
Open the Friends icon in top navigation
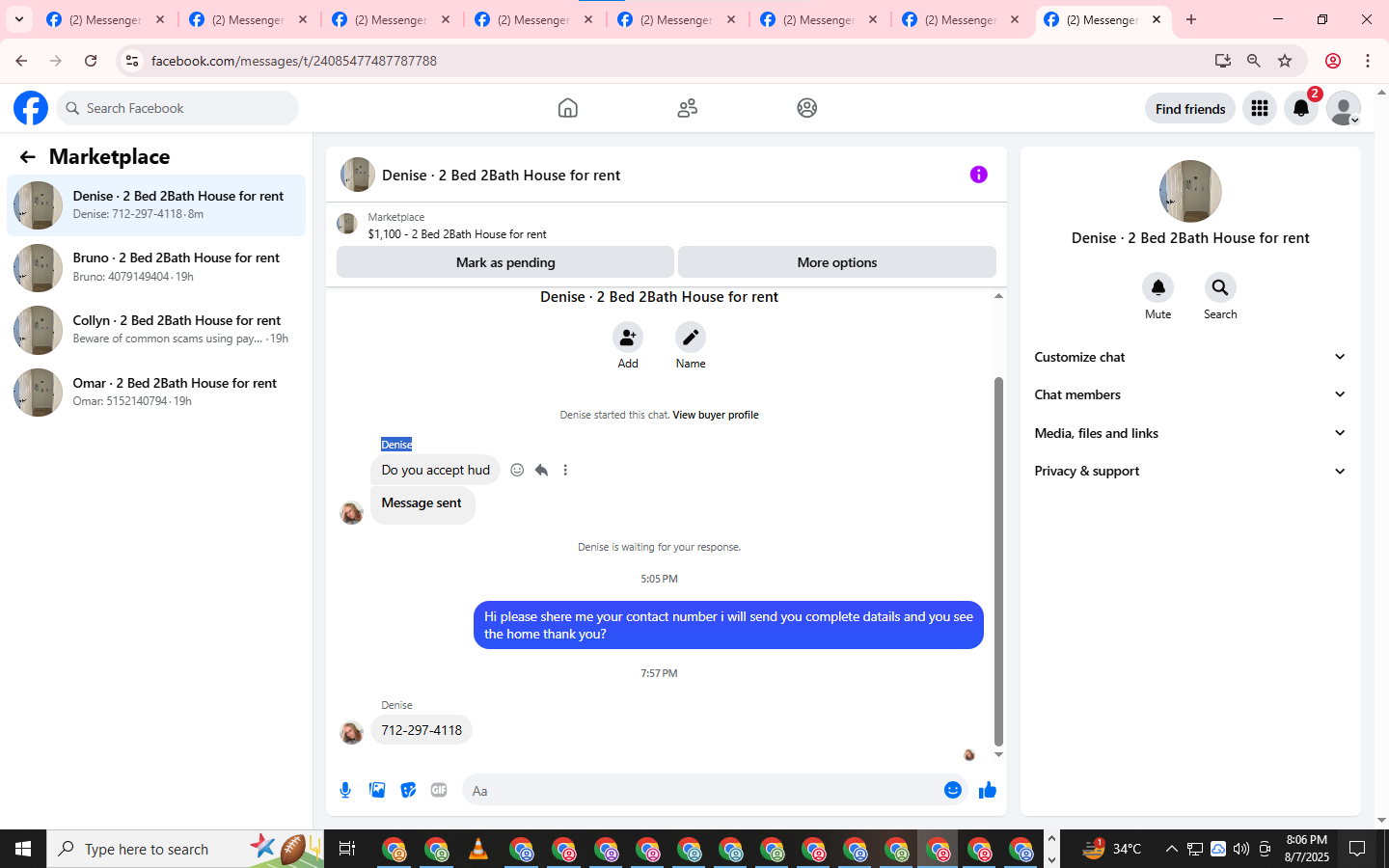coord(688,108)
